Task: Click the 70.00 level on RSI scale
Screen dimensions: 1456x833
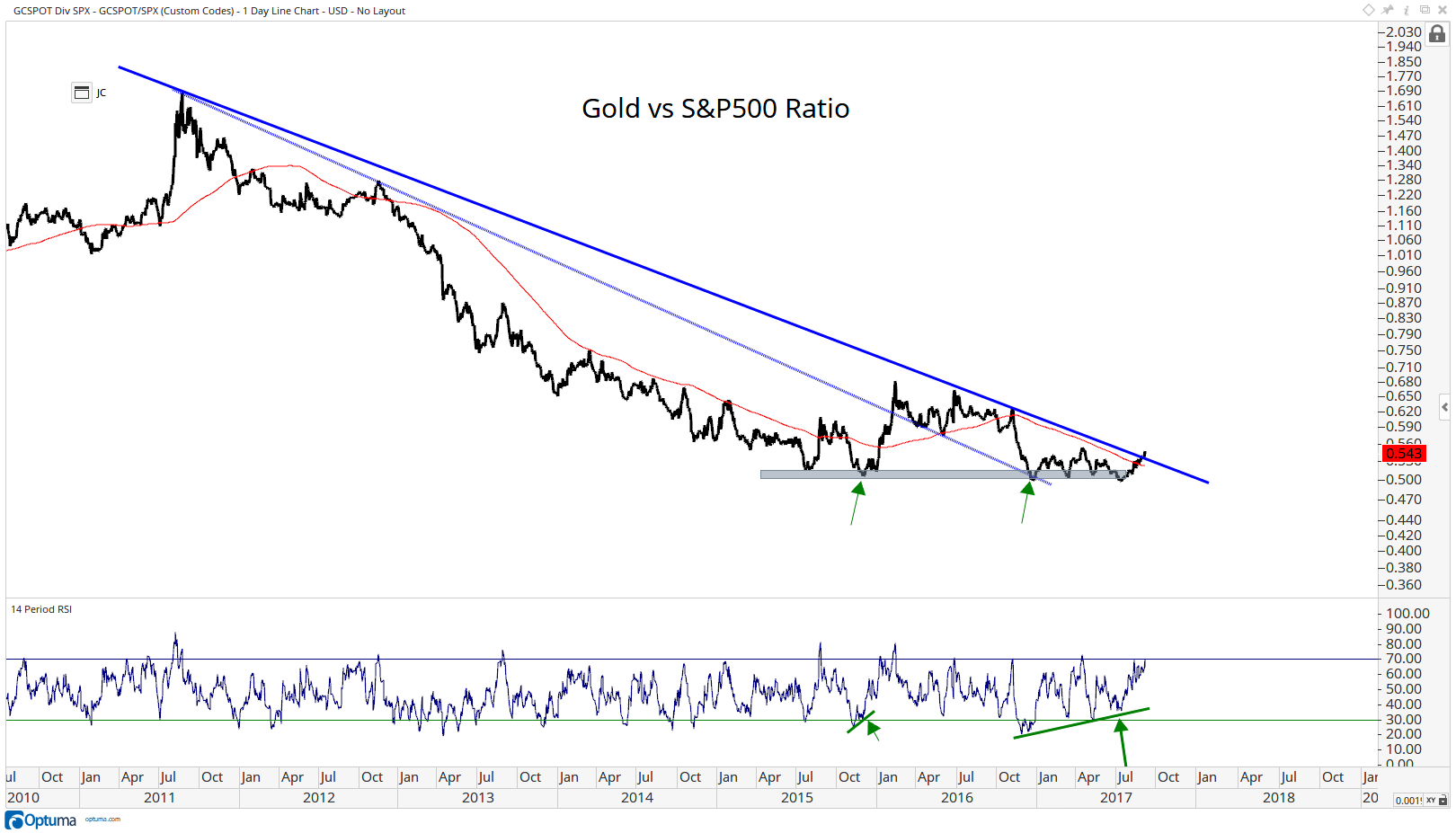Action: [1404, 659]
